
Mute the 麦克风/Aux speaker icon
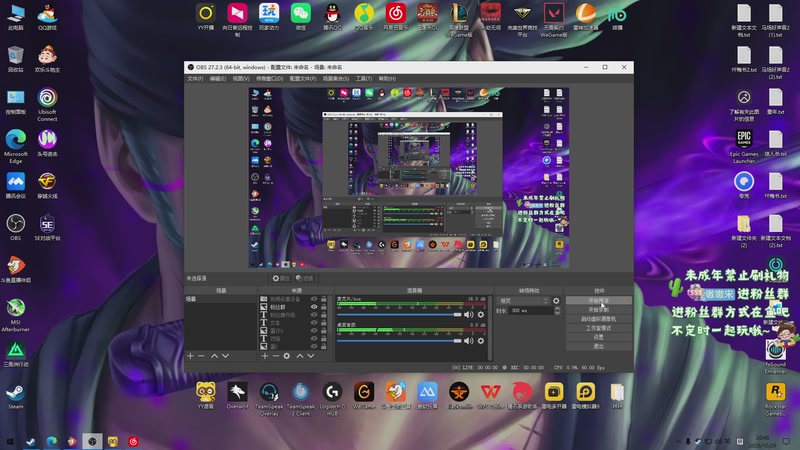coord(468,314)
